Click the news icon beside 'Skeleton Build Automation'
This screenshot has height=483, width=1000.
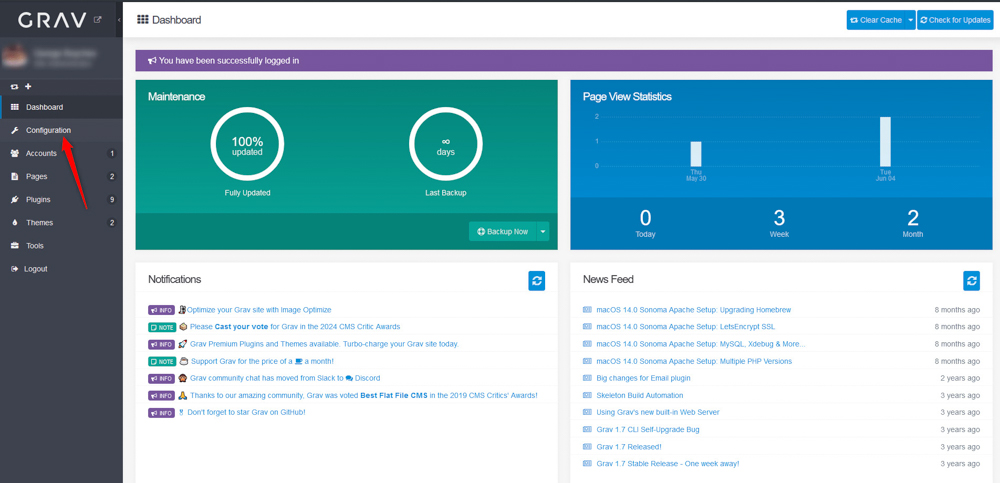587,396
